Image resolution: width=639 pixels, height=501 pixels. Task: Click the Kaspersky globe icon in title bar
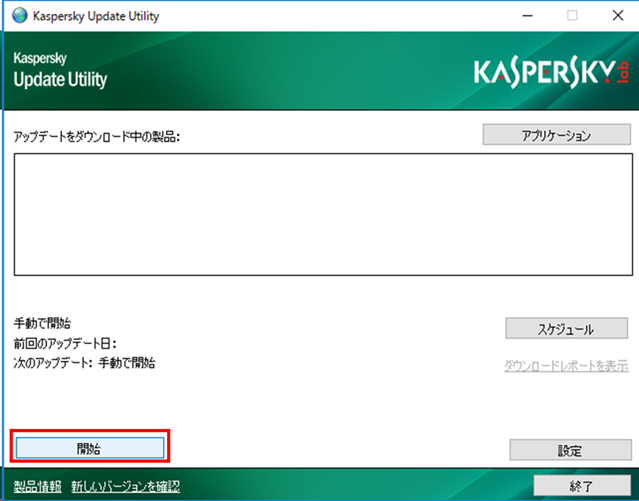point(20,16)
